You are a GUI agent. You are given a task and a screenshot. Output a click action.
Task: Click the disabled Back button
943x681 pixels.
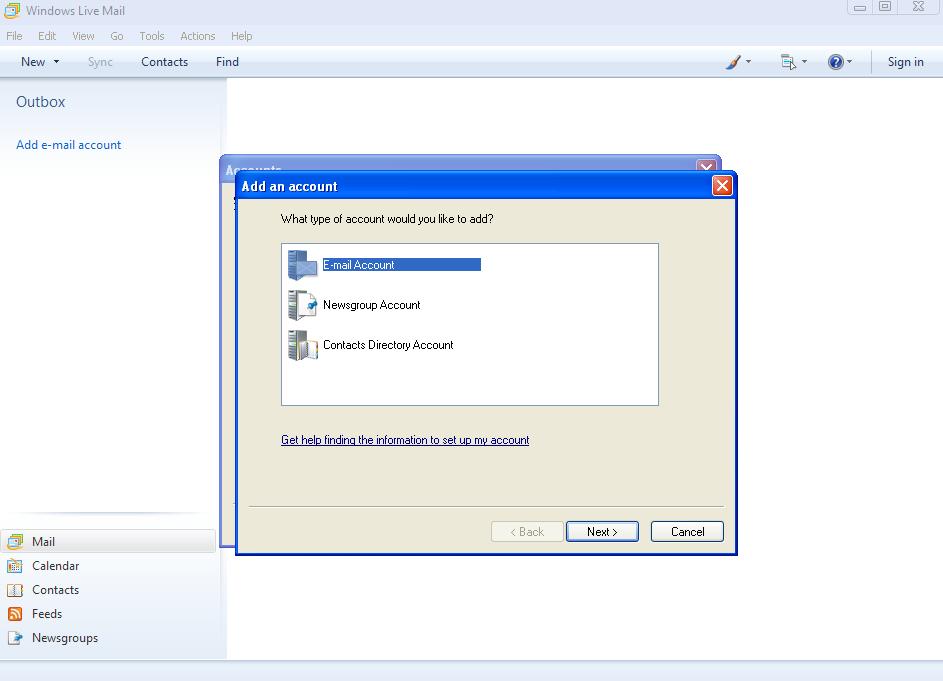(x=527, y=532)
